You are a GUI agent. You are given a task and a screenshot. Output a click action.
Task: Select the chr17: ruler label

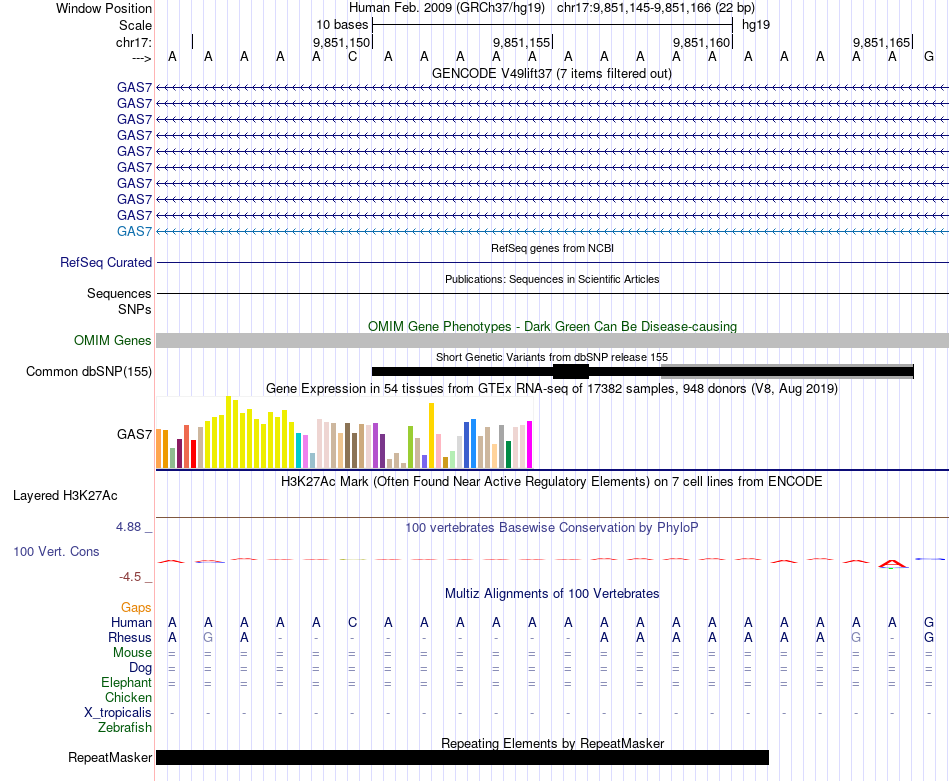pos(134,42)
